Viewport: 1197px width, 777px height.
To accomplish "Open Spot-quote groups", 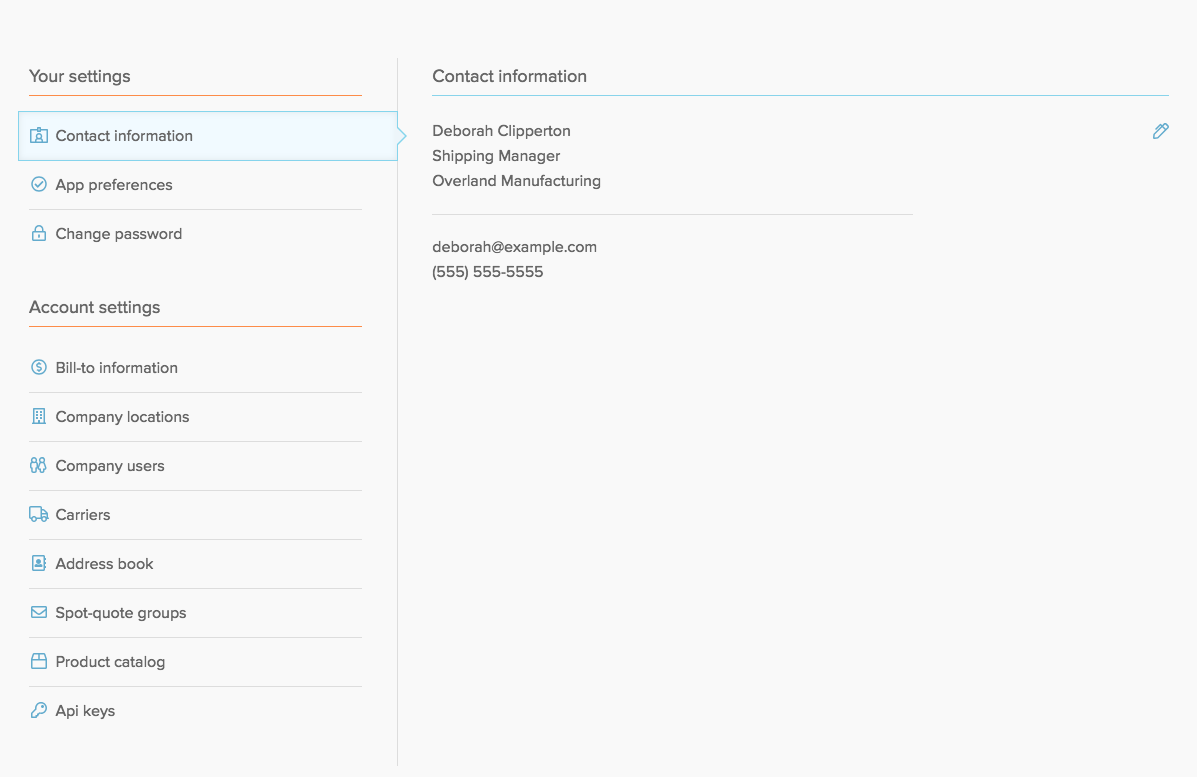I will click(x=195, y=612).
